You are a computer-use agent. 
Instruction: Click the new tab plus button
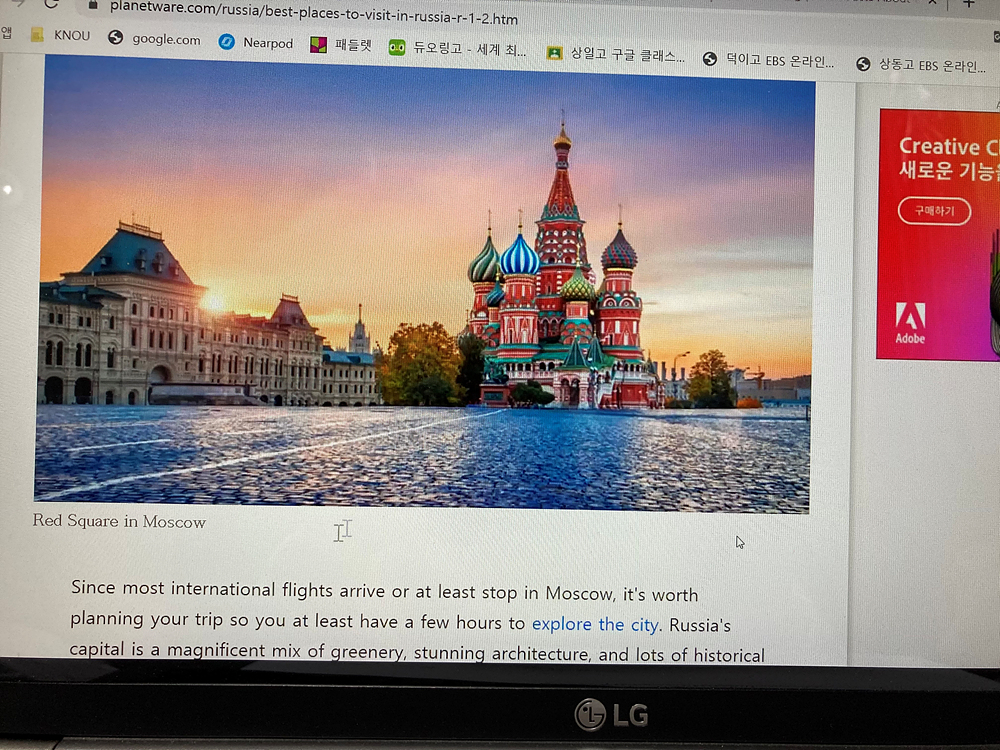pyautogui.click(x=968, y=4)
